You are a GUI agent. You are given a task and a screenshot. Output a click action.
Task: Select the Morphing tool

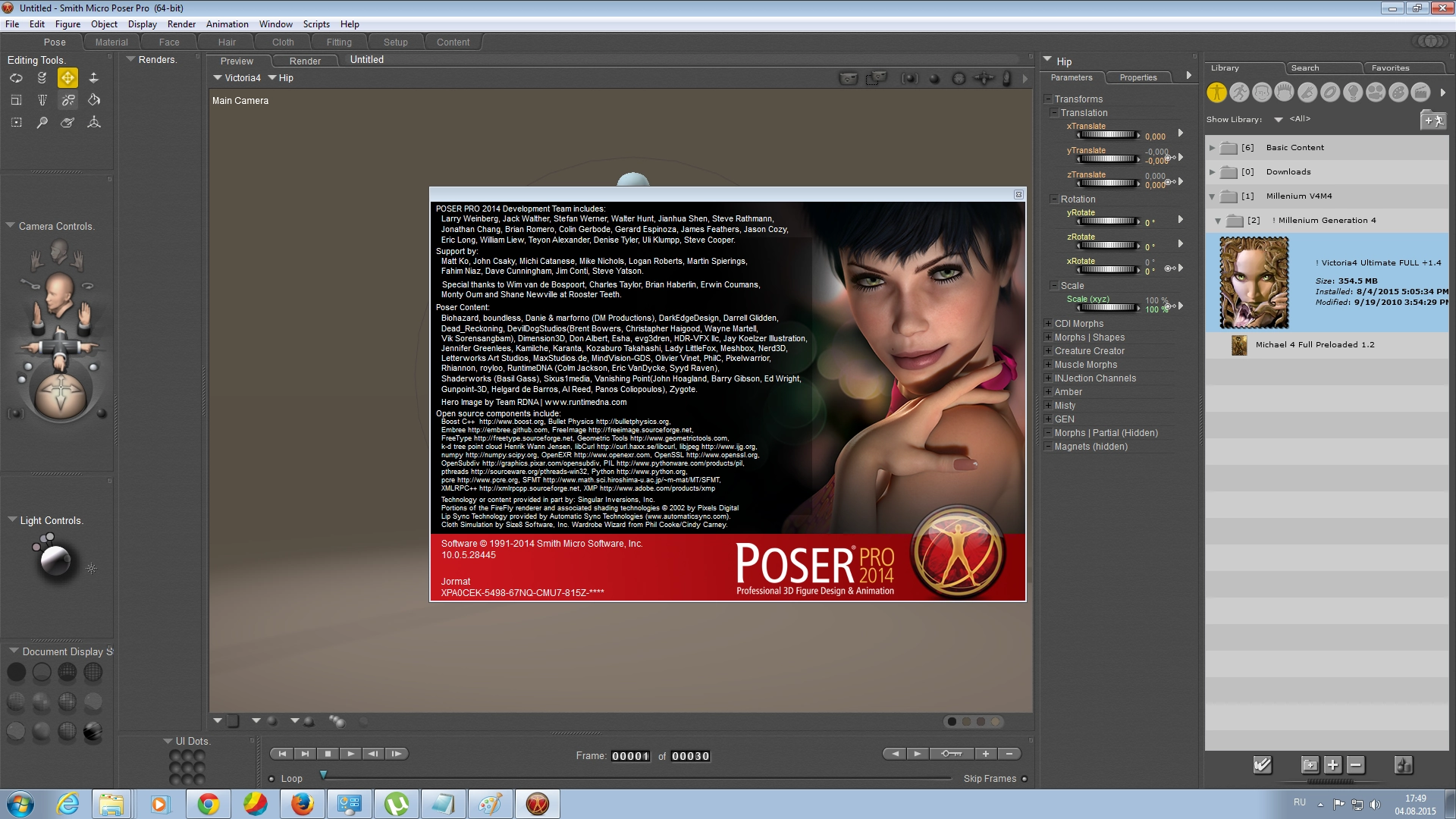(x=67, y=122)
